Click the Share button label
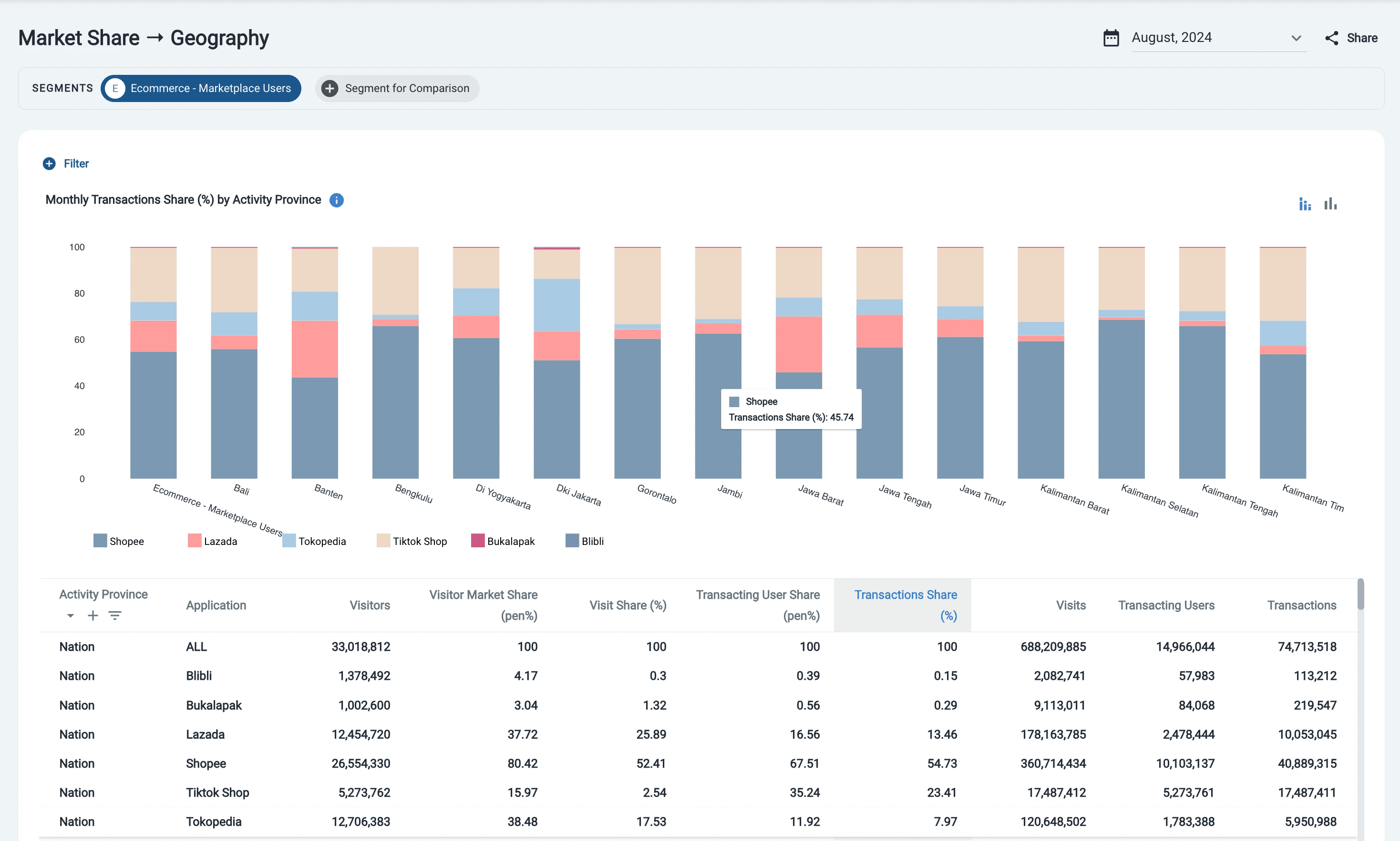This screenshot has height=841, width=1400. 1362,38
